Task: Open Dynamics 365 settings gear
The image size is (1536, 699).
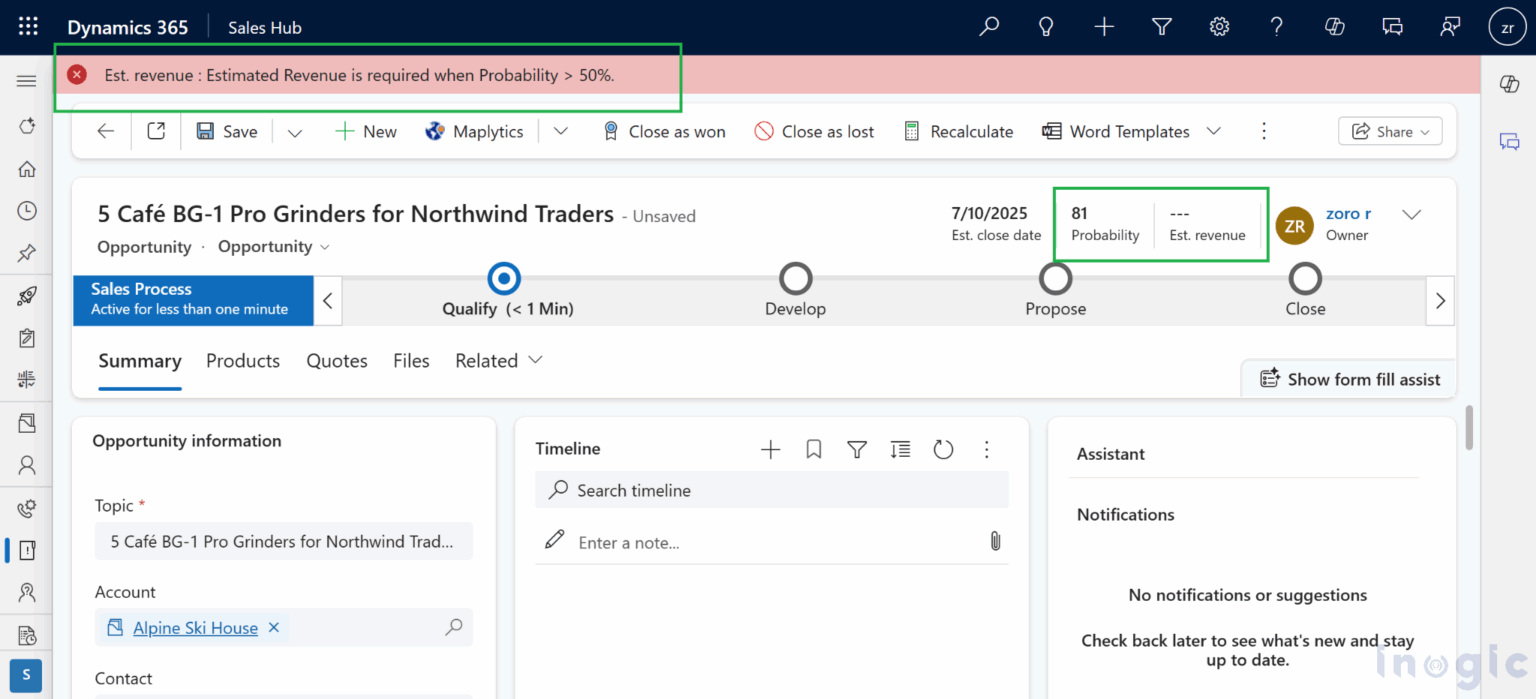Action: point(1219,27)
